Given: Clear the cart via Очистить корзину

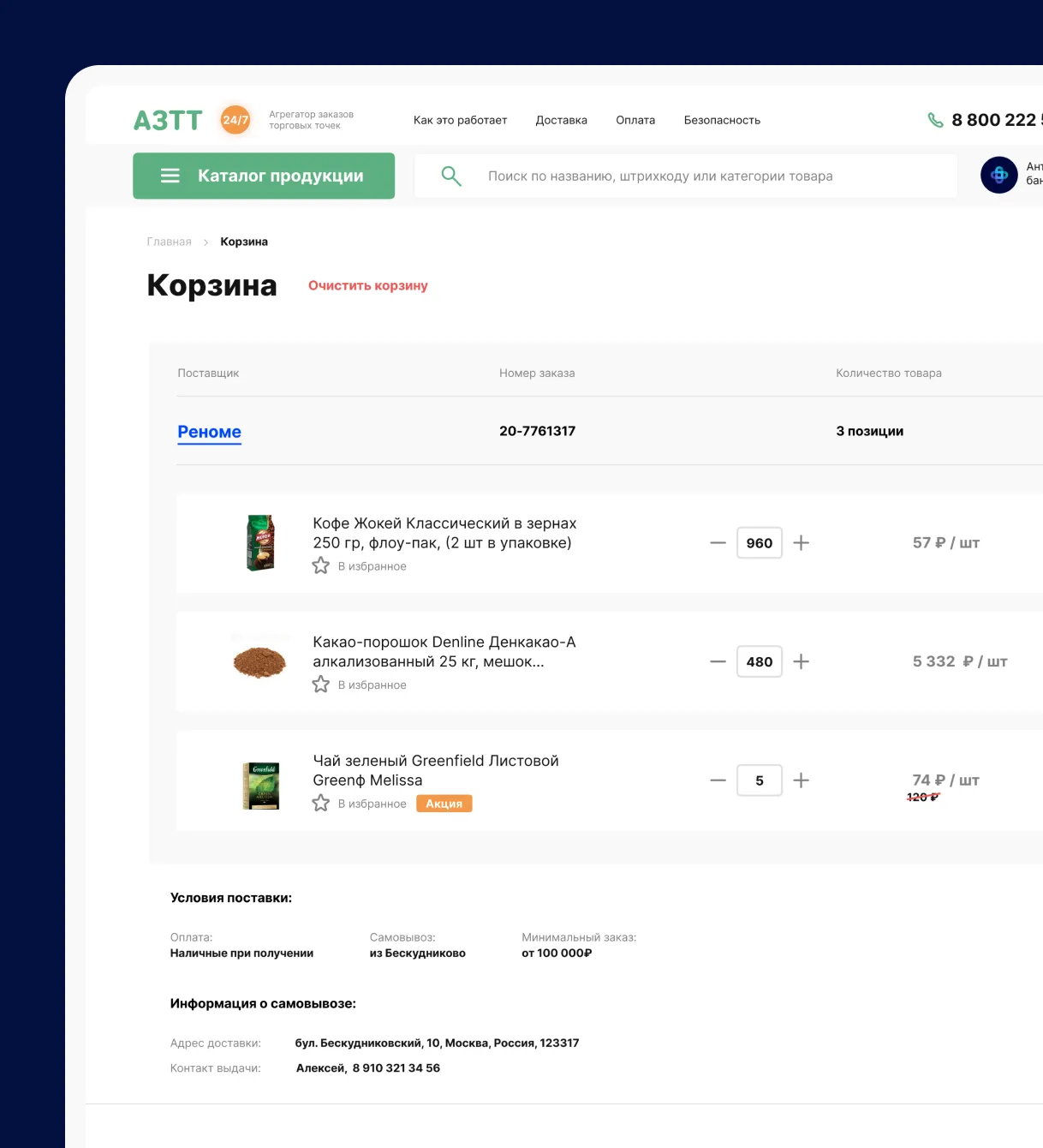Looking at the screenshot, I should point(368,285).
